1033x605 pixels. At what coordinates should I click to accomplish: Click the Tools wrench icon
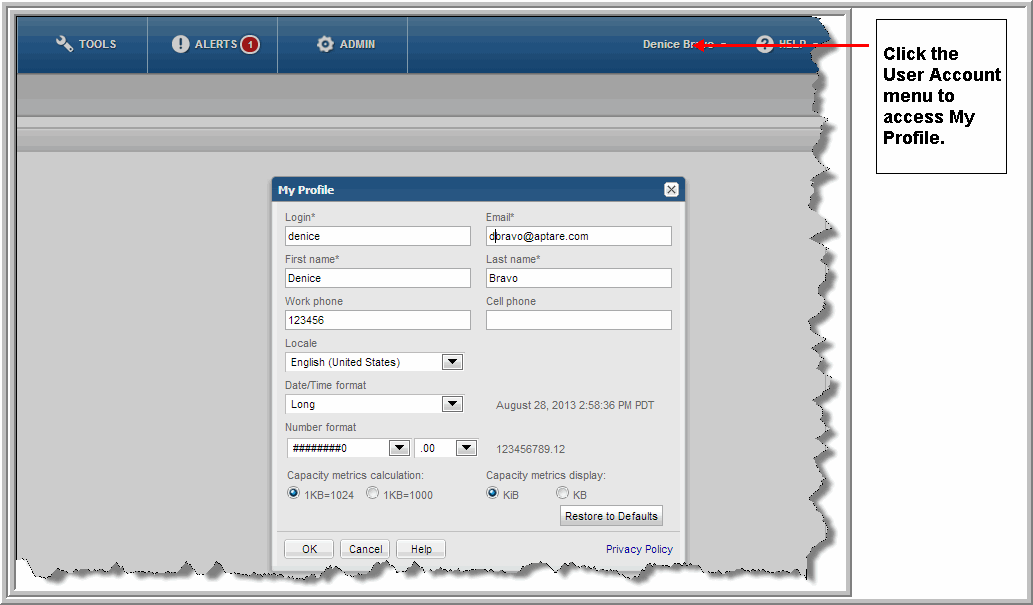coord(64,44)
